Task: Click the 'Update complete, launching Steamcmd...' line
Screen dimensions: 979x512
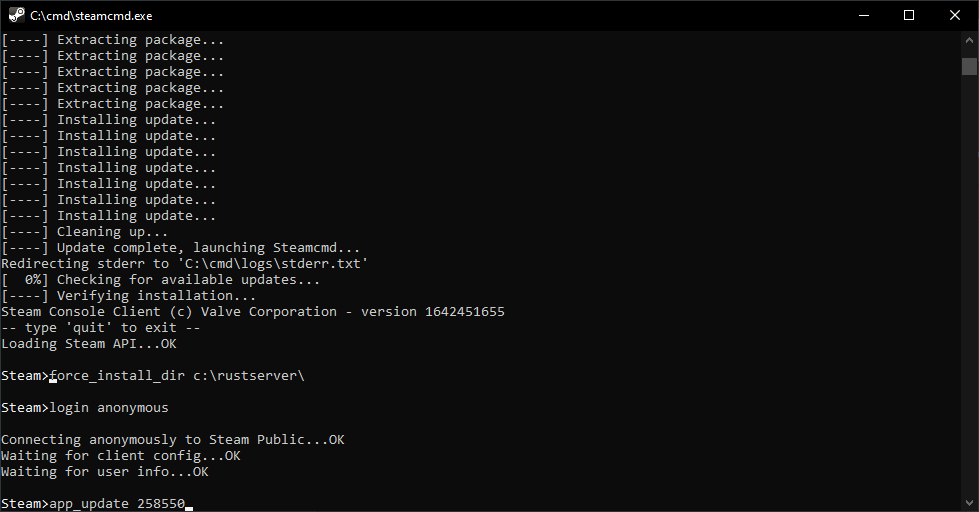Action: [208, 248]
